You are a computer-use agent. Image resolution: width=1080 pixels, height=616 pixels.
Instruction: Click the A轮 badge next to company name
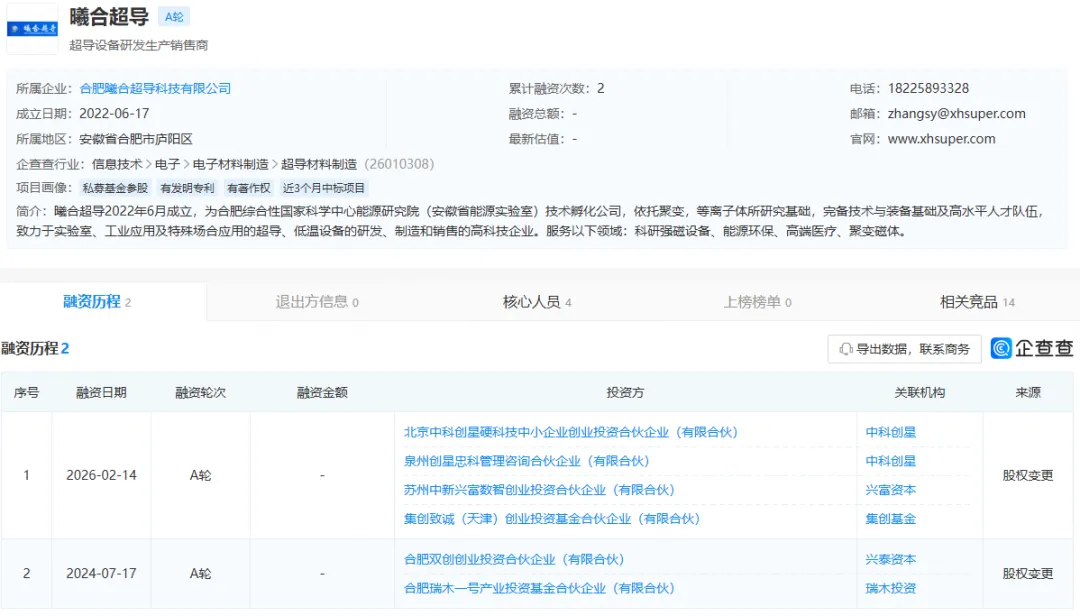tap(174, 17)
